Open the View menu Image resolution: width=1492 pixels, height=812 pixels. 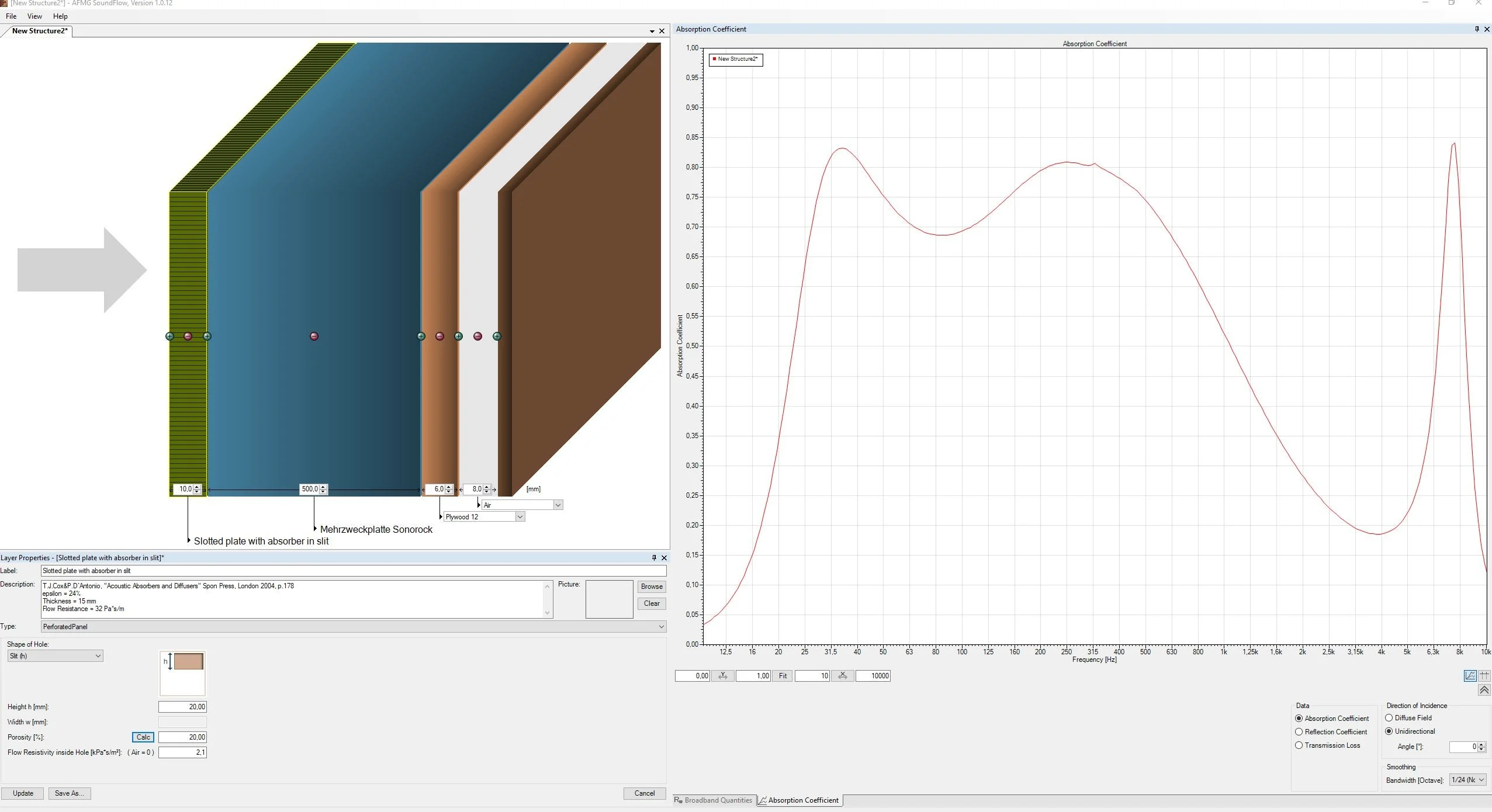point(34,16)
